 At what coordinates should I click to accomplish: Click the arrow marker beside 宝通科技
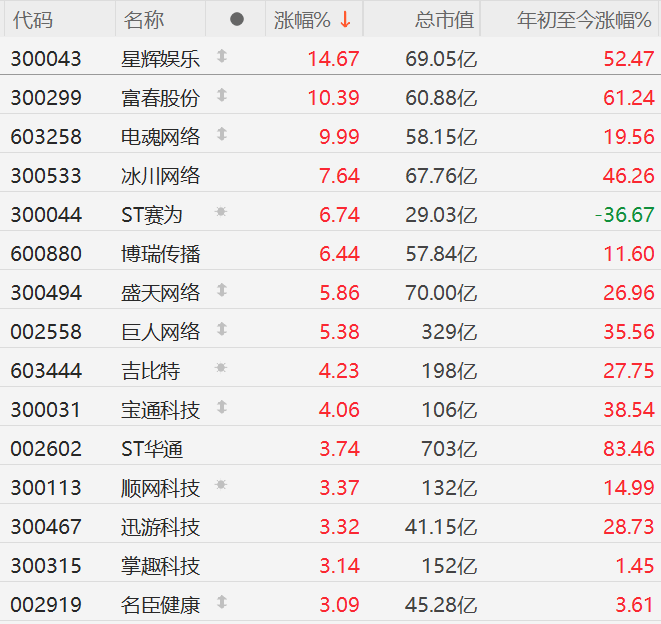[x=222, y=407]
